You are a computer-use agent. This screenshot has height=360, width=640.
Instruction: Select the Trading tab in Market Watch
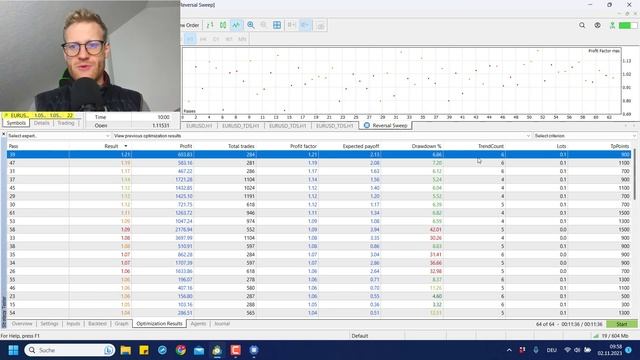[x=65, y=123]
